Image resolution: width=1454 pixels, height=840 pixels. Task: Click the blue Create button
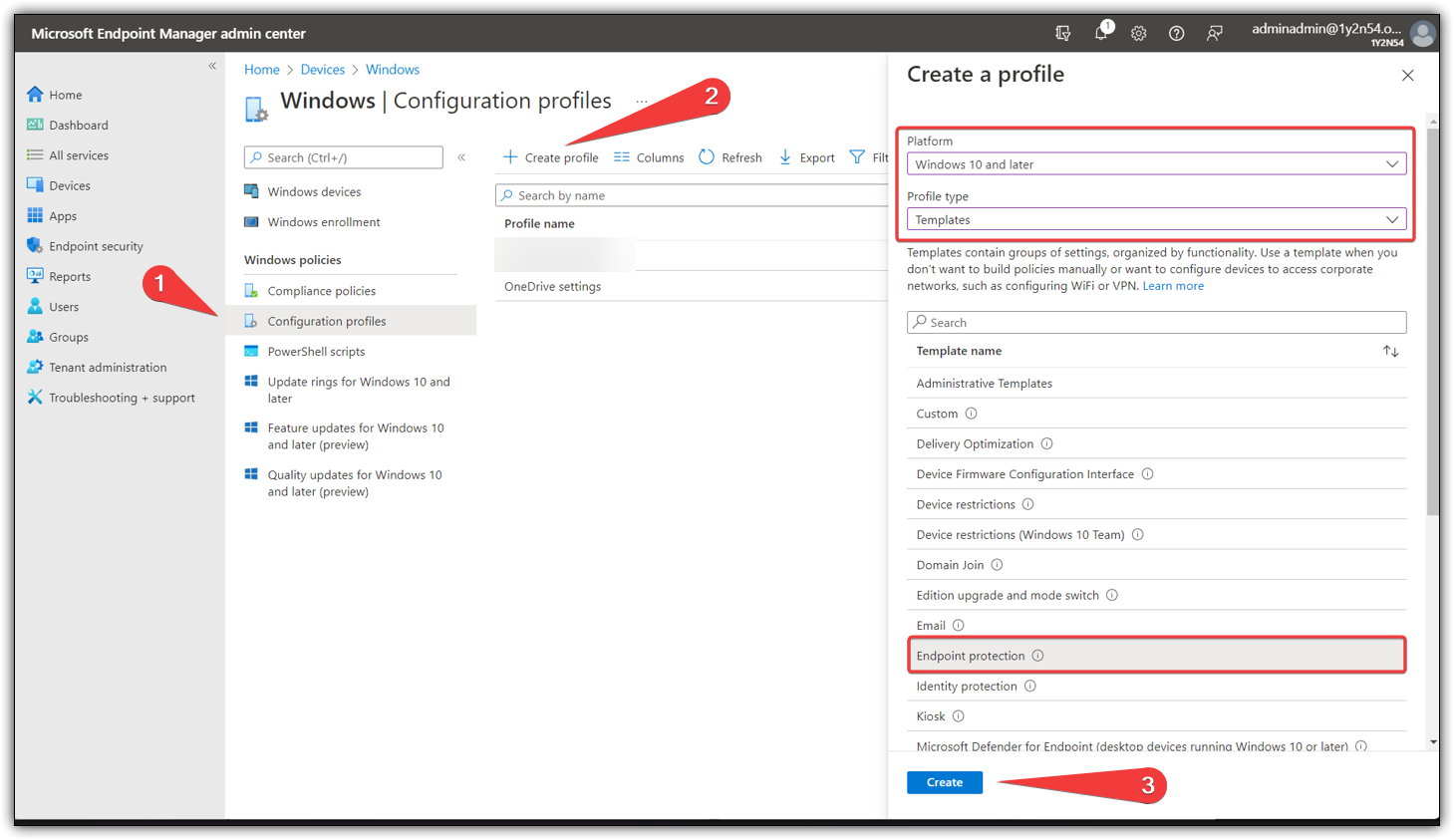[x=944, y=782]
